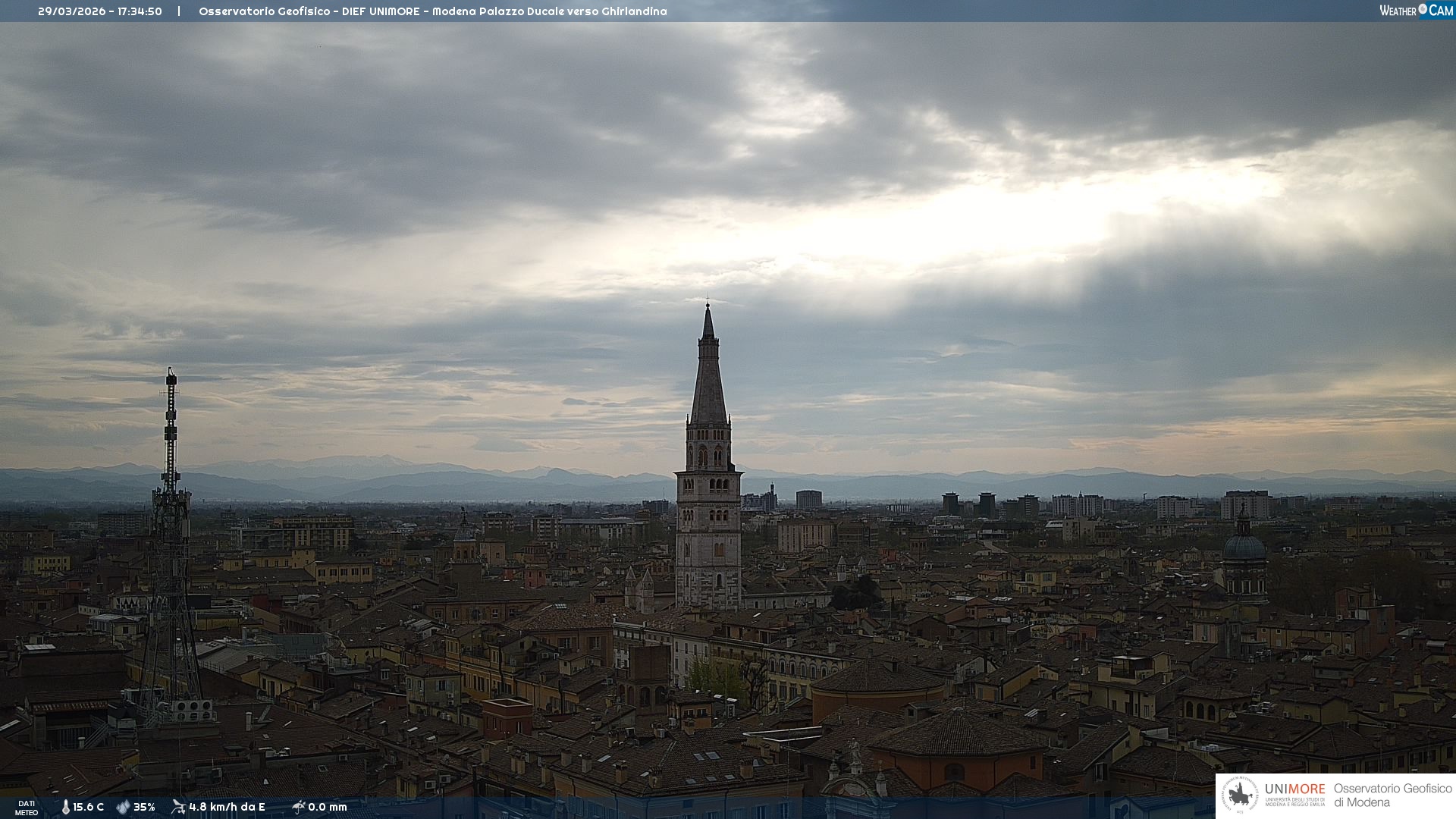Viewport: 1456px width, 819px height.
Task: Click the 0.0 mm rainfall value
Action: pyautogui.click(x=327, y=808)
